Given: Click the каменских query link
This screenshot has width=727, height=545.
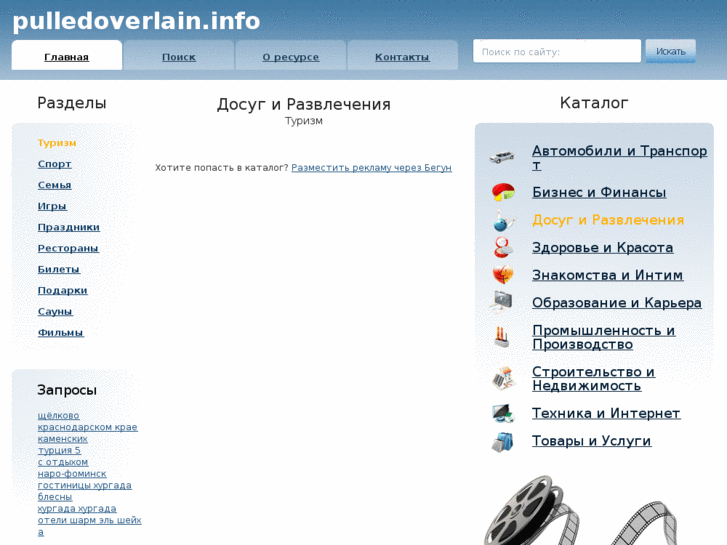Looking at the screenshot, I should (x=63, y=438).
